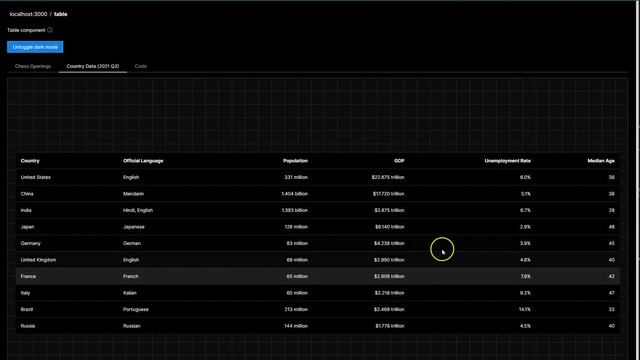Click the 'Mandarin' language cell

tap(133, 194)
